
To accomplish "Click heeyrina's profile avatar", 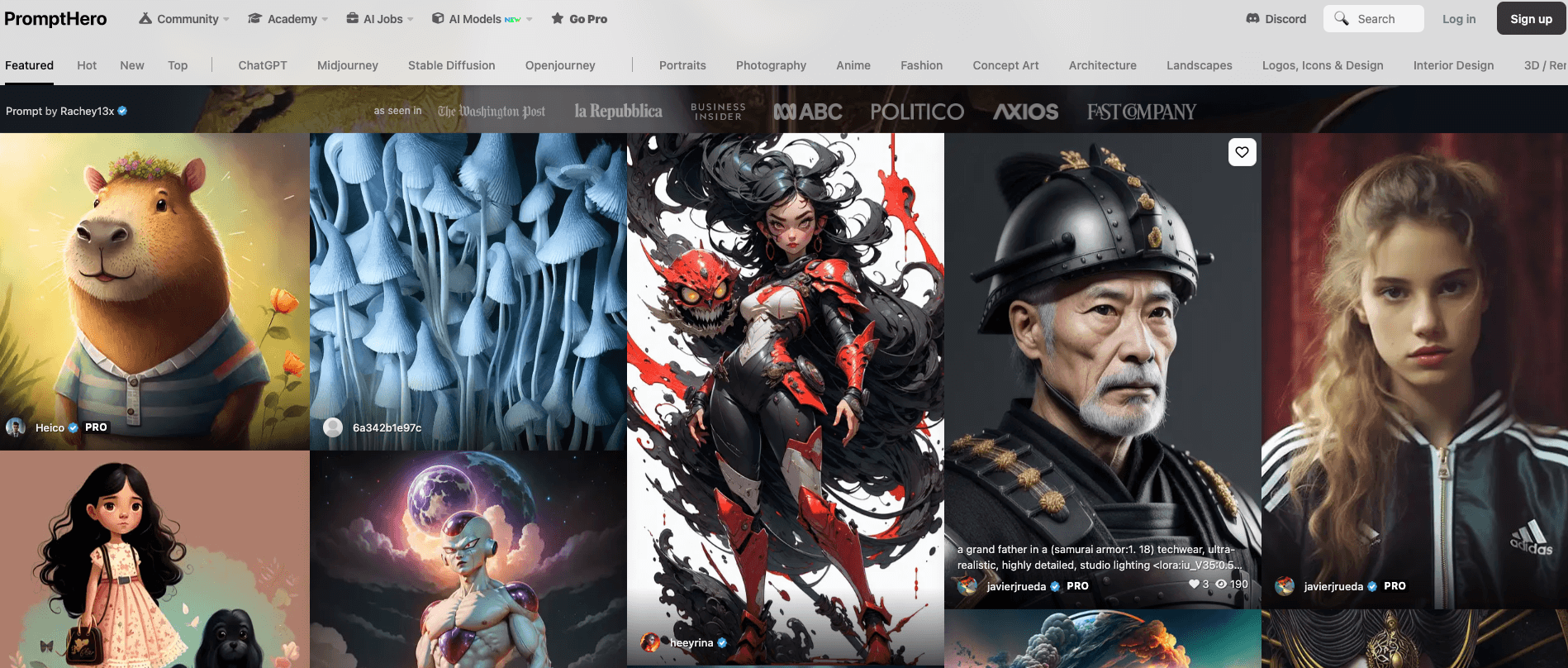I will click(650, 642).
